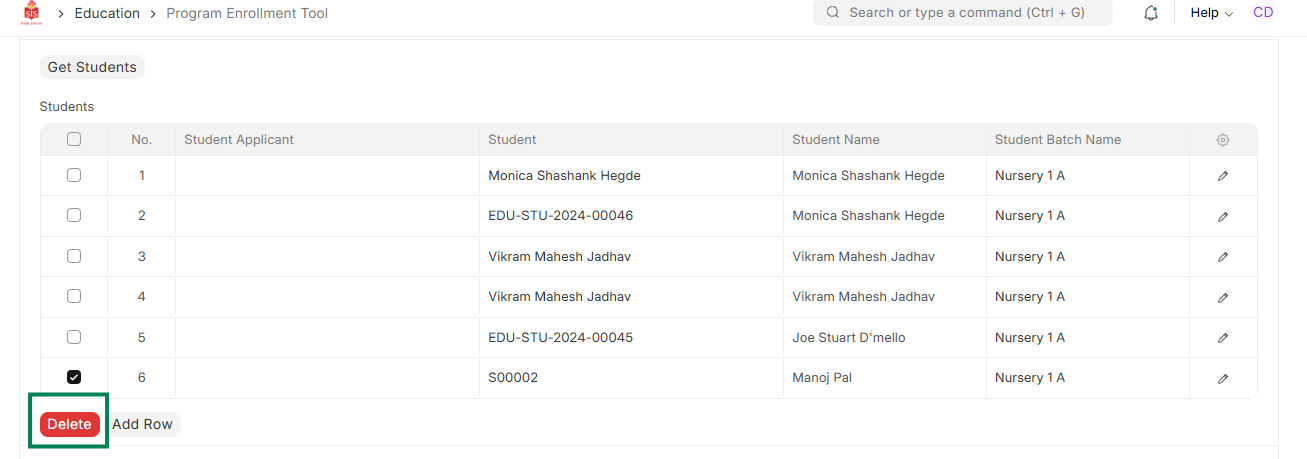Image resolution: width=1307 pixels, height=459 pixels.
Task: Edit row 5 Joe Stuart D'mello
Action: pos(1222,338)
